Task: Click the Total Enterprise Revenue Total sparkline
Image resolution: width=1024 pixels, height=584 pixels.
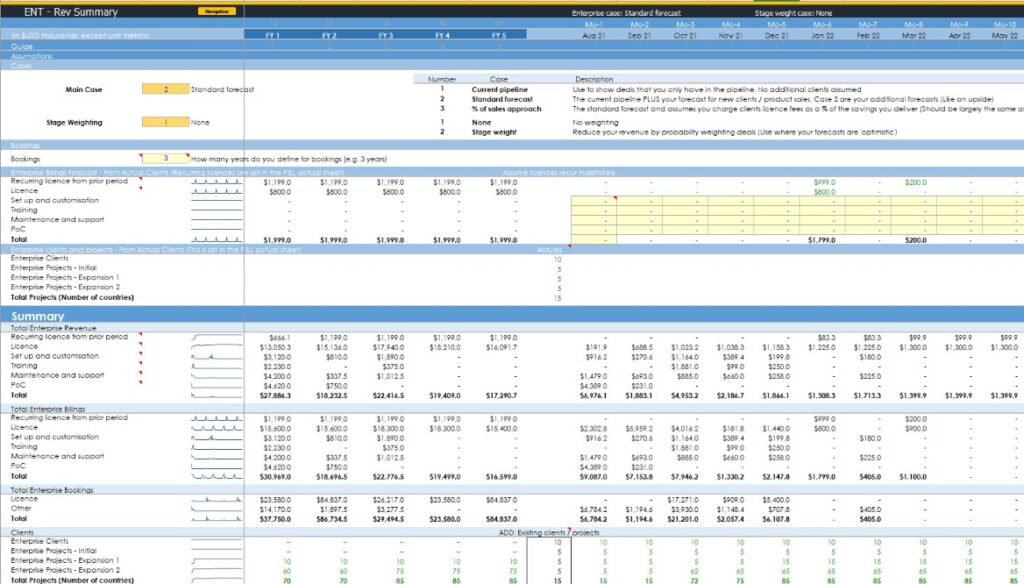Action: point(217,396)
